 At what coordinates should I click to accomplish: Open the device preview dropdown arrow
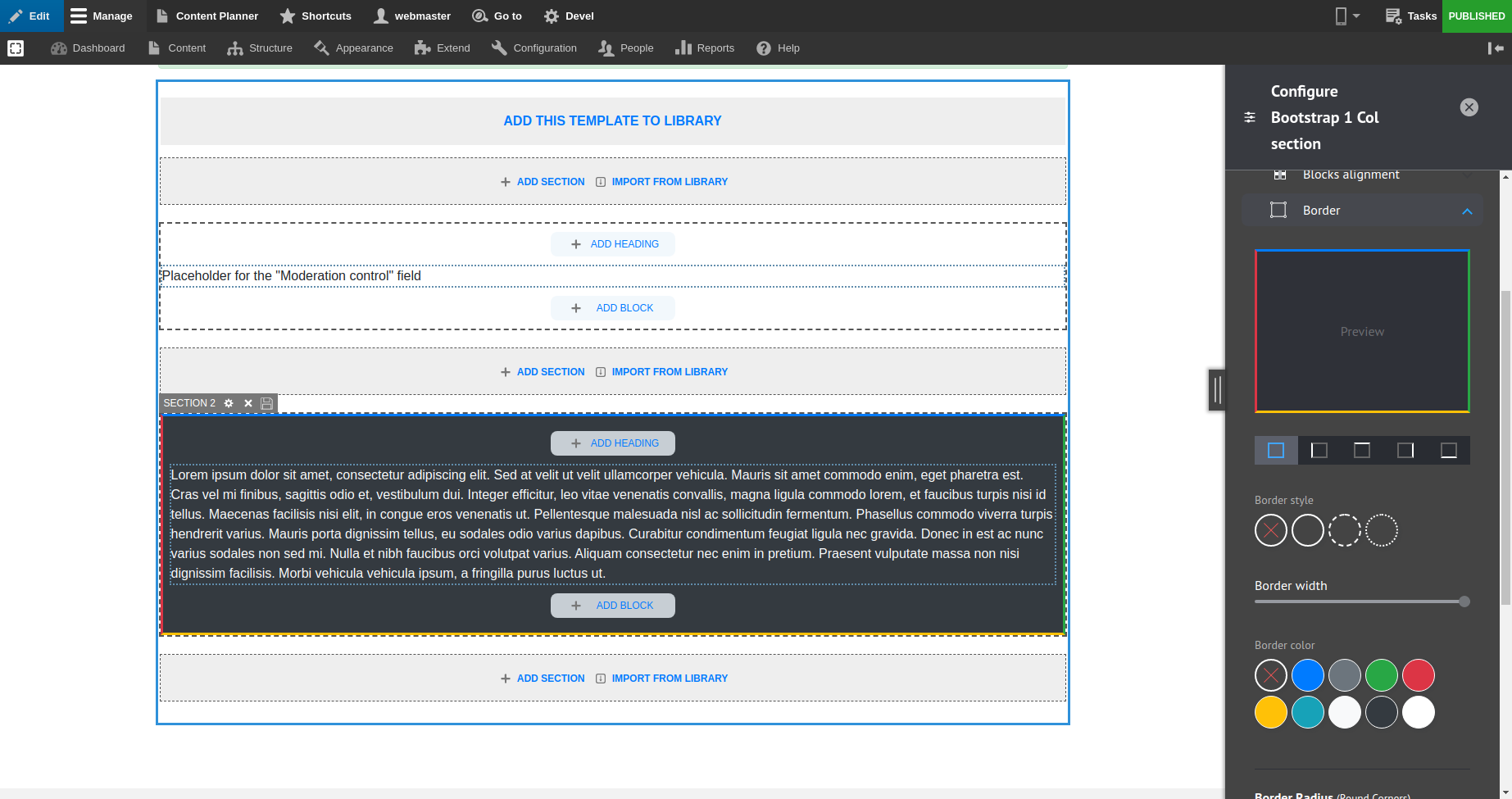(1357, 16)
